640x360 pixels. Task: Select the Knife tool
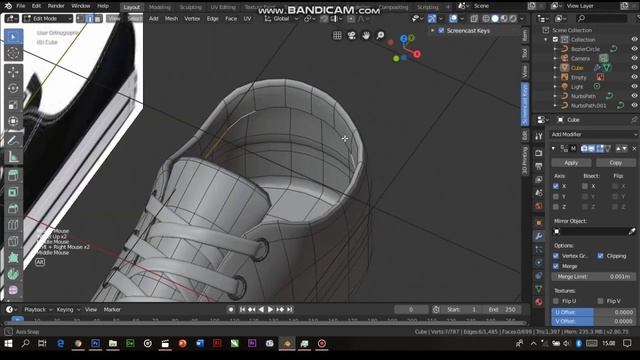(x=13, y=241)
